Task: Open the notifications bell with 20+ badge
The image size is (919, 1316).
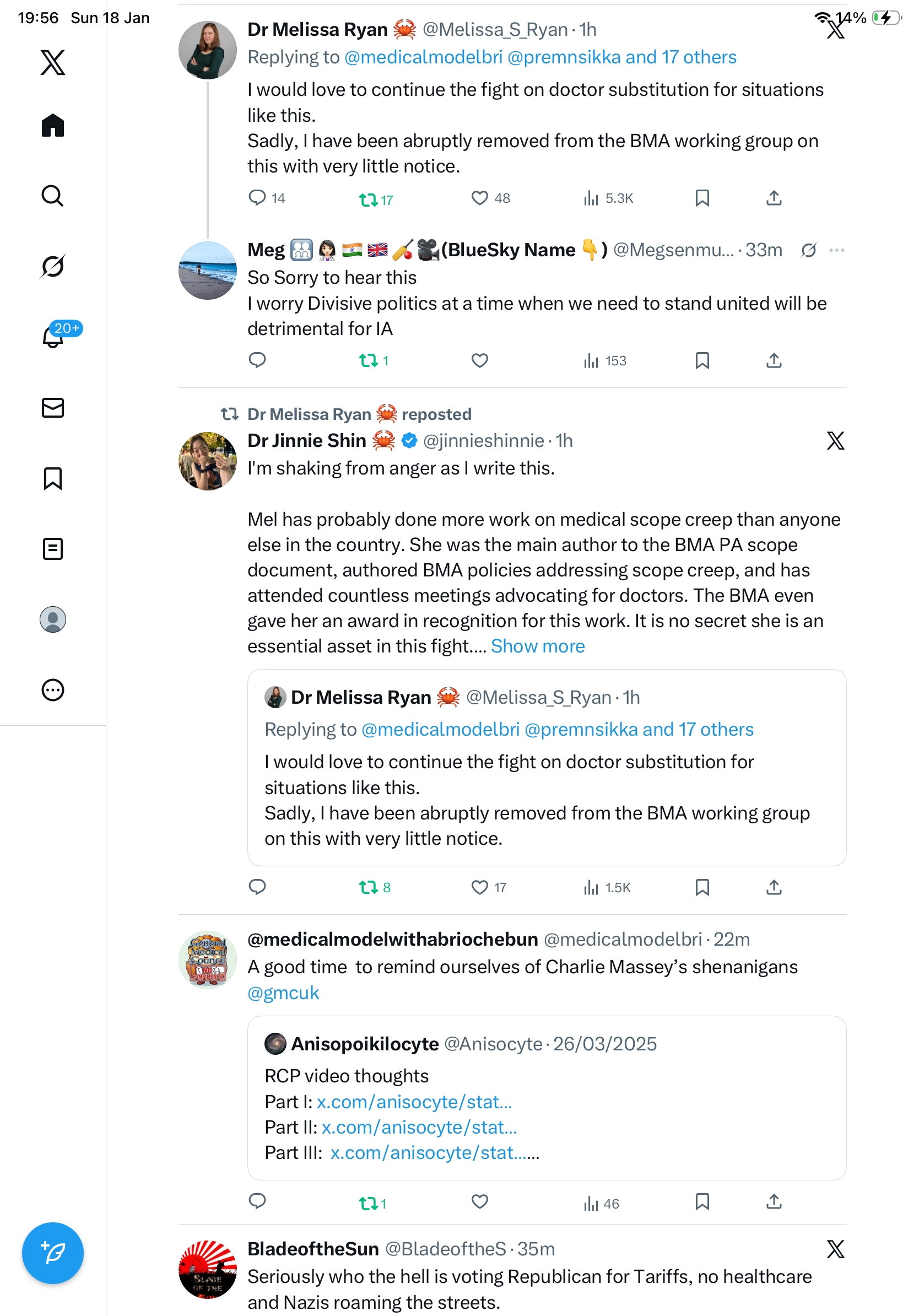Action: [53, 337]
